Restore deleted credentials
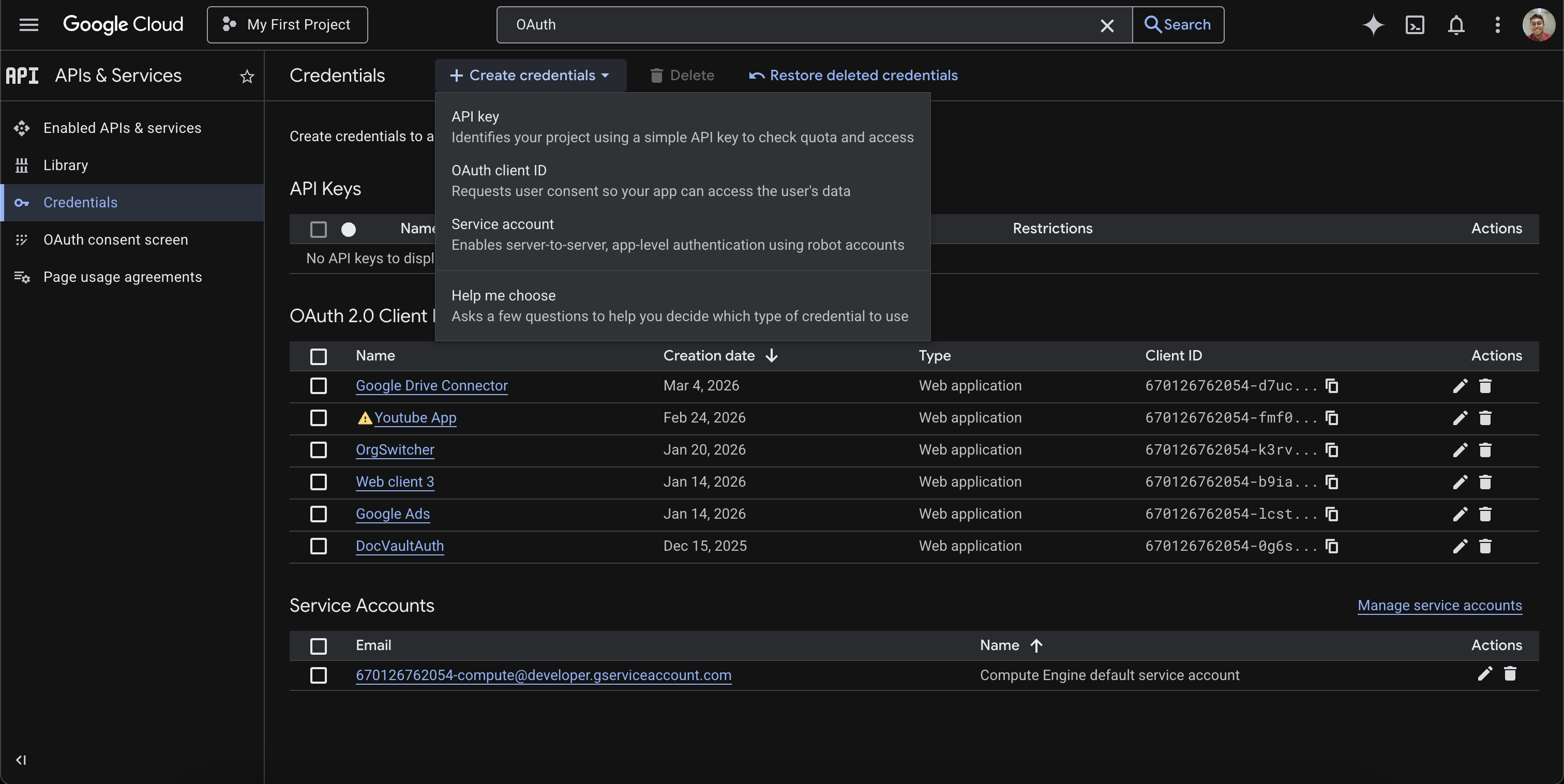The height and width of the screenshot is (784, 1564). [x=852, y=74]
